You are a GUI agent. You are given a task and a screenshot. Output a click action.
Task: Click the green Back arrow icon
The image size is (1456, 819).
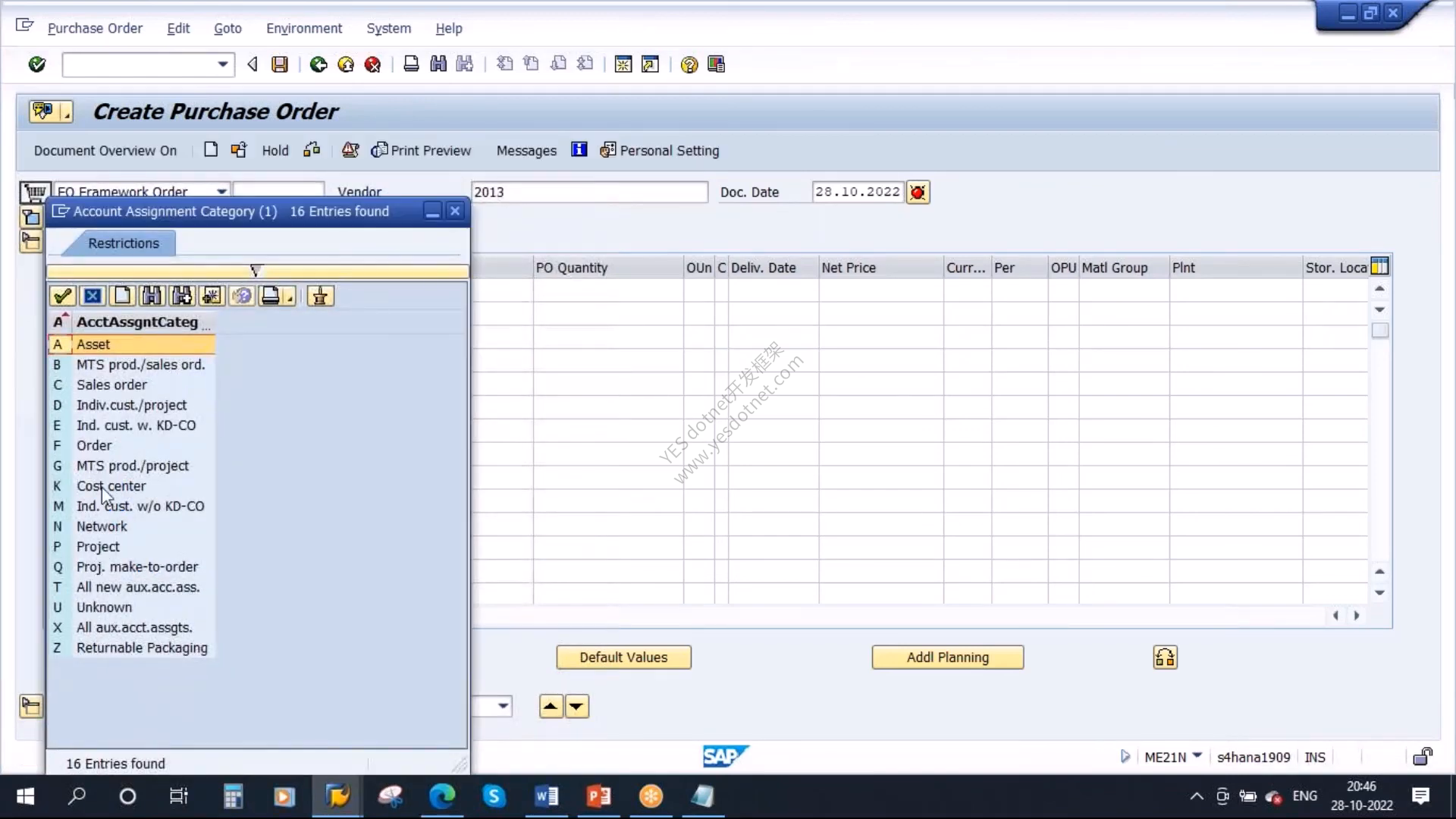pos(318,64)
